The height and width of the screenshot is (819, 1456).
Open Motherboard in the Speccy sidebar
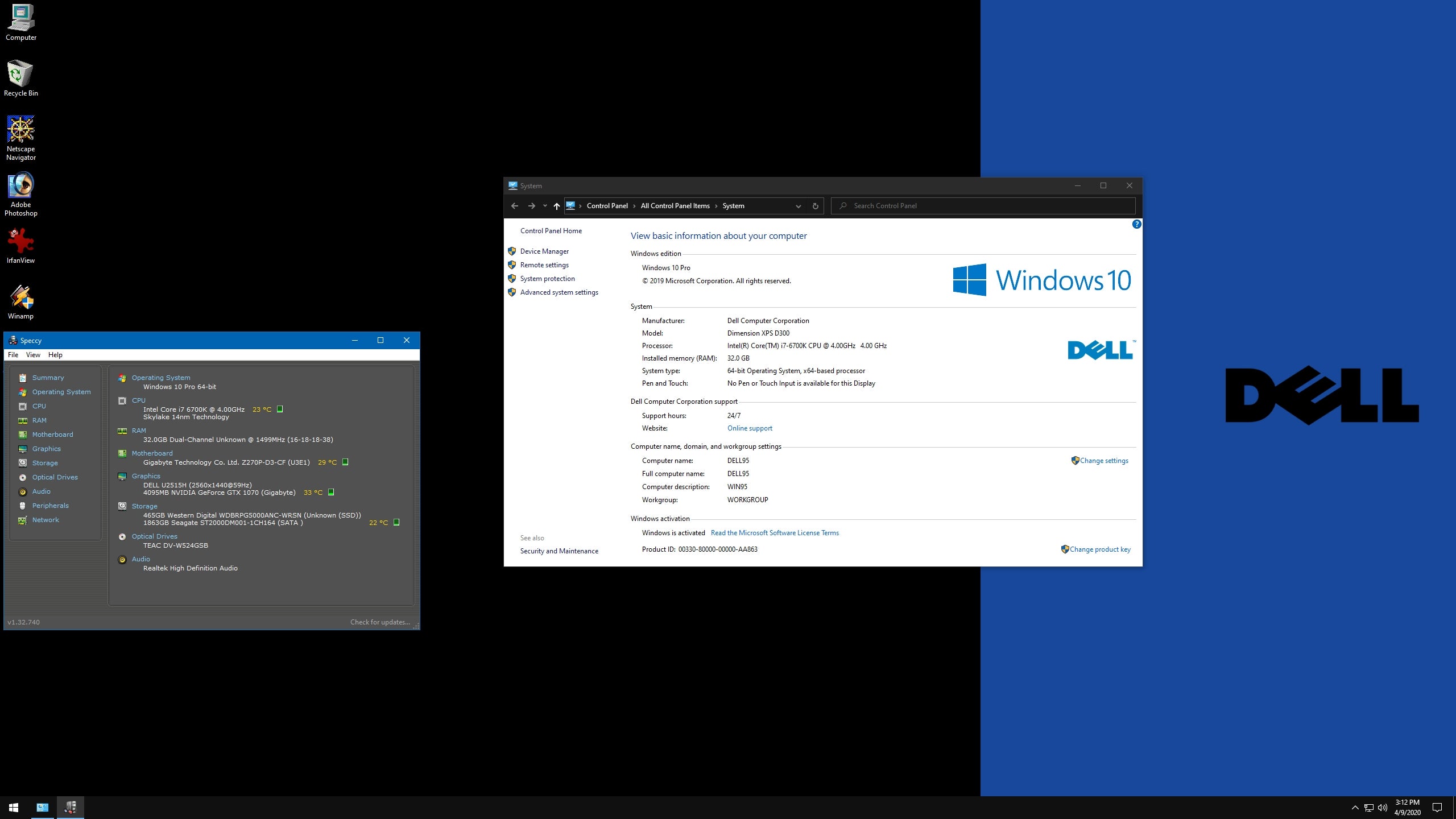[x=52, y=435]
